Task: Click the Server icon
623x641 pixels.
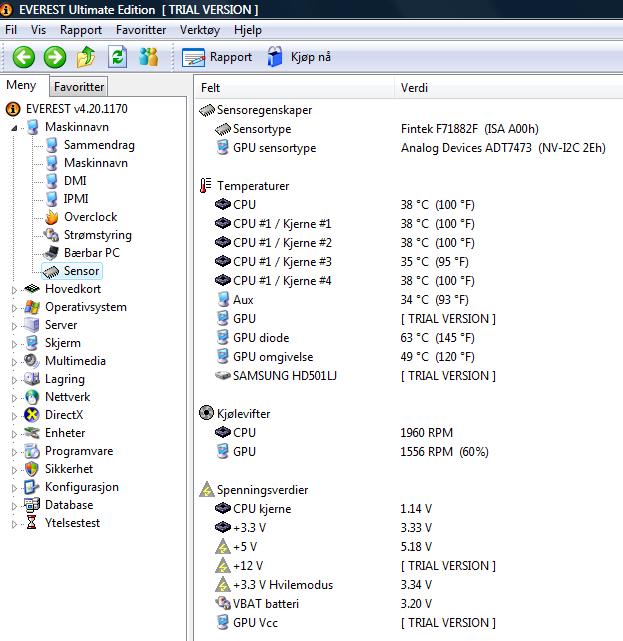Action: coord(32,325)
